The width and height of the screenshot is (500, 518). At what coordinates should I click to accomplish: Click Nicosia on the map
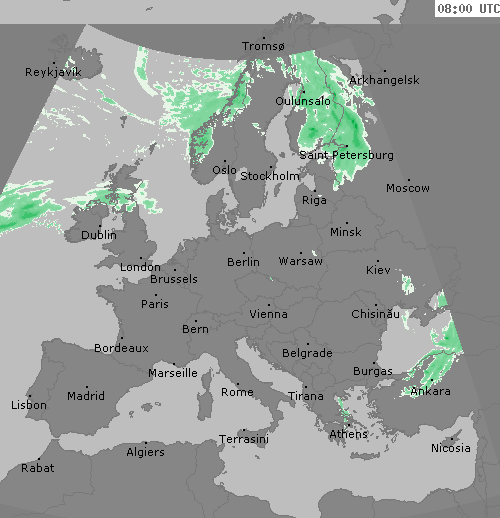[451, 448]
